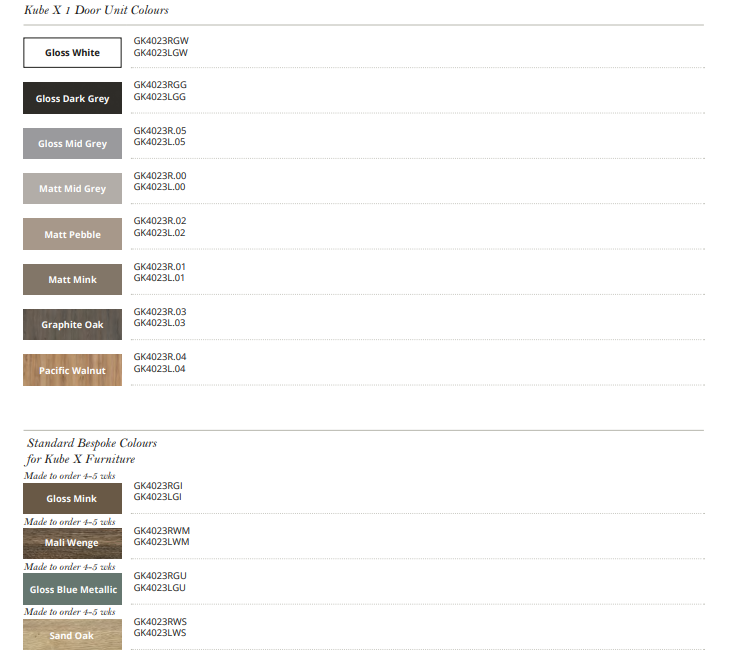Click product code GK4023LGG
This screenshot has height=672, width=736.
[160, 97]
